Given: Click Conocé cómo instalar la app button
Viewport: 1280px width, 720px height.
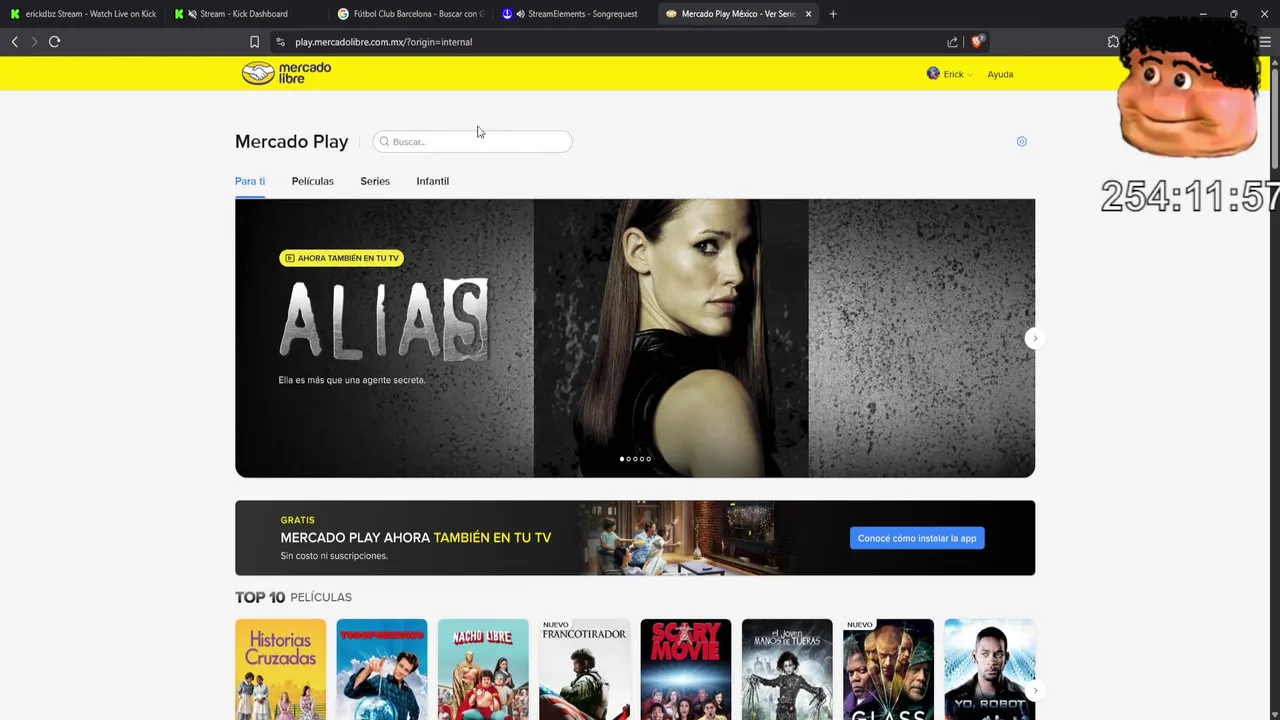Looking at the screenshot, I should (x=917, y=538).
